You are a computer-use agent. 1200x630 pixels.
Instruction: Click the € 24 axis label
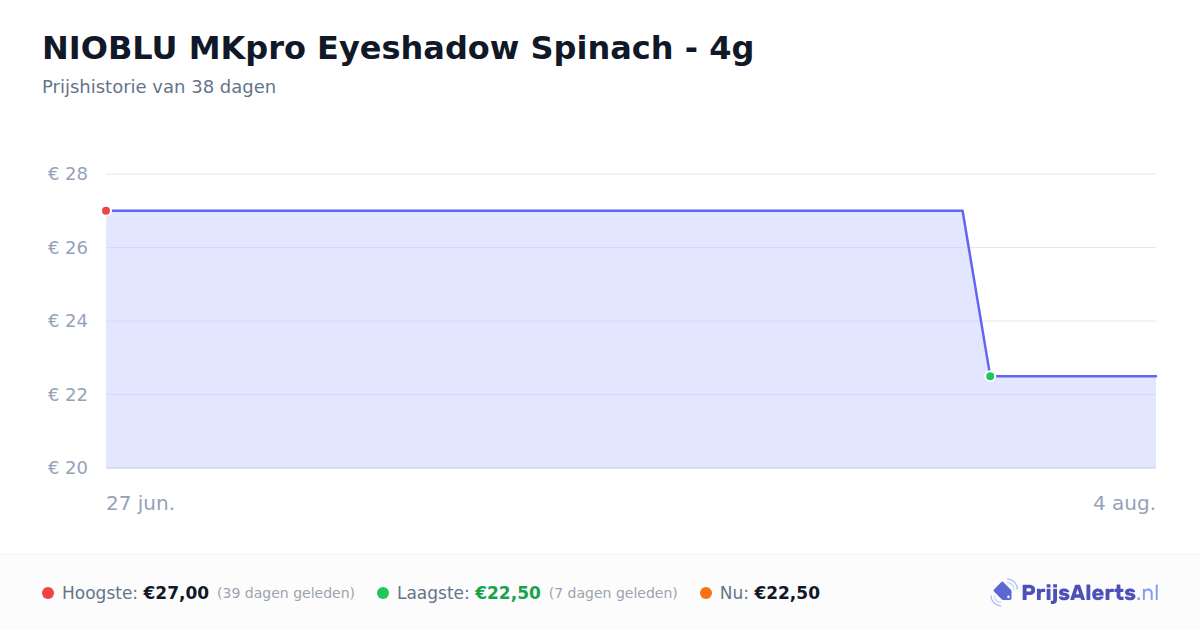coord(68,321)
